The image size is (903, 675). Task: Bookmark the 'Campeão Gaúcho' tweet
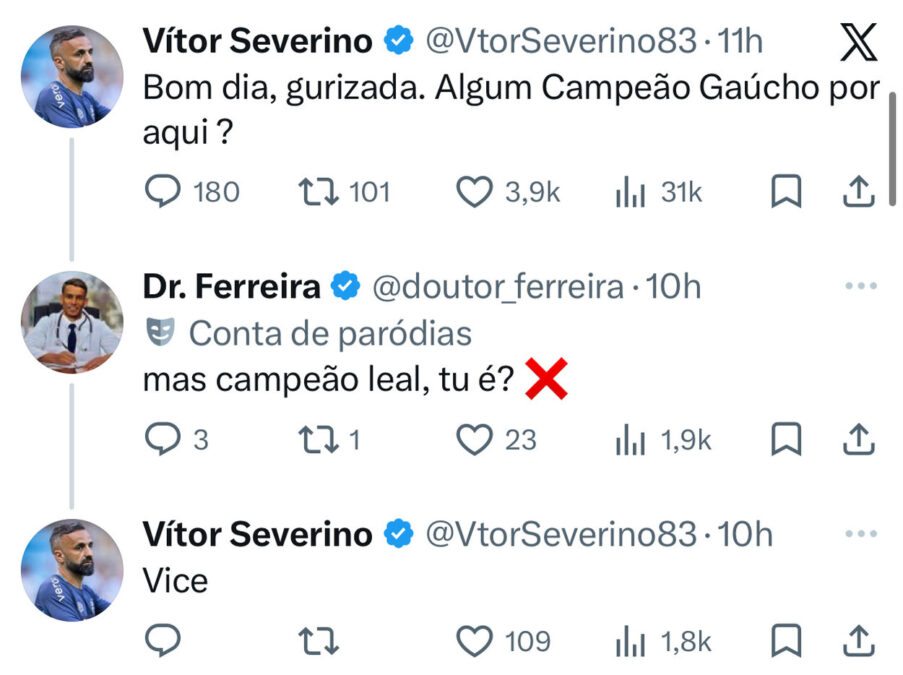pyautogui.click(x=786, y=192)
